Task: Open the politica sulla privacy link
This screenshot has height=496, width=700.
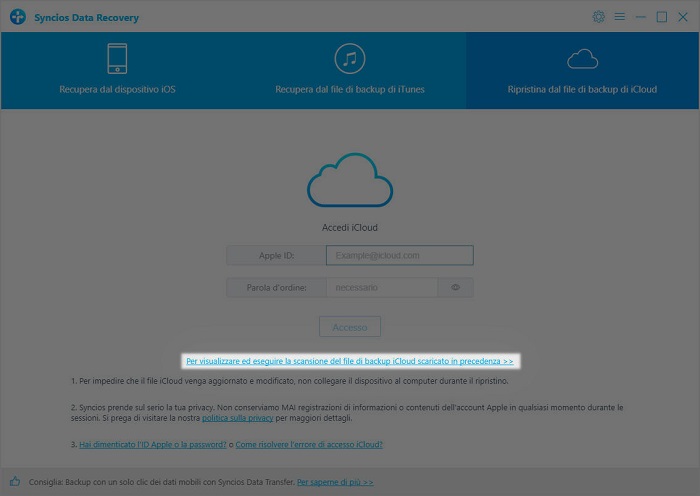Action: (x=238, y=418)
